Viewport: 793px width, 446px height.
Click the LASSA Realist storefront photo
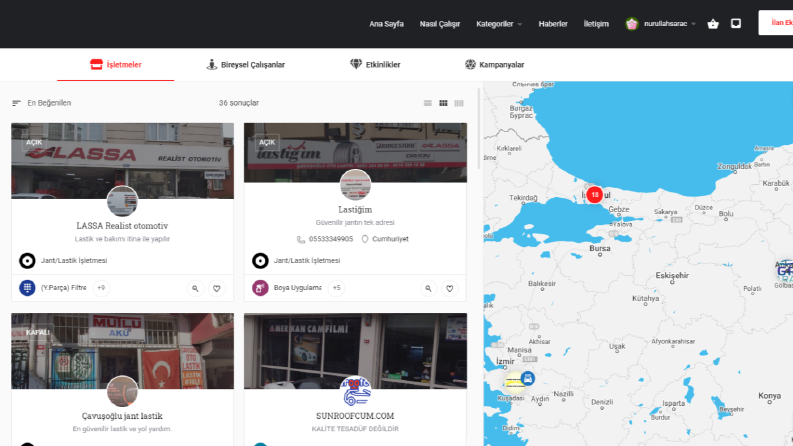(122, 161)
